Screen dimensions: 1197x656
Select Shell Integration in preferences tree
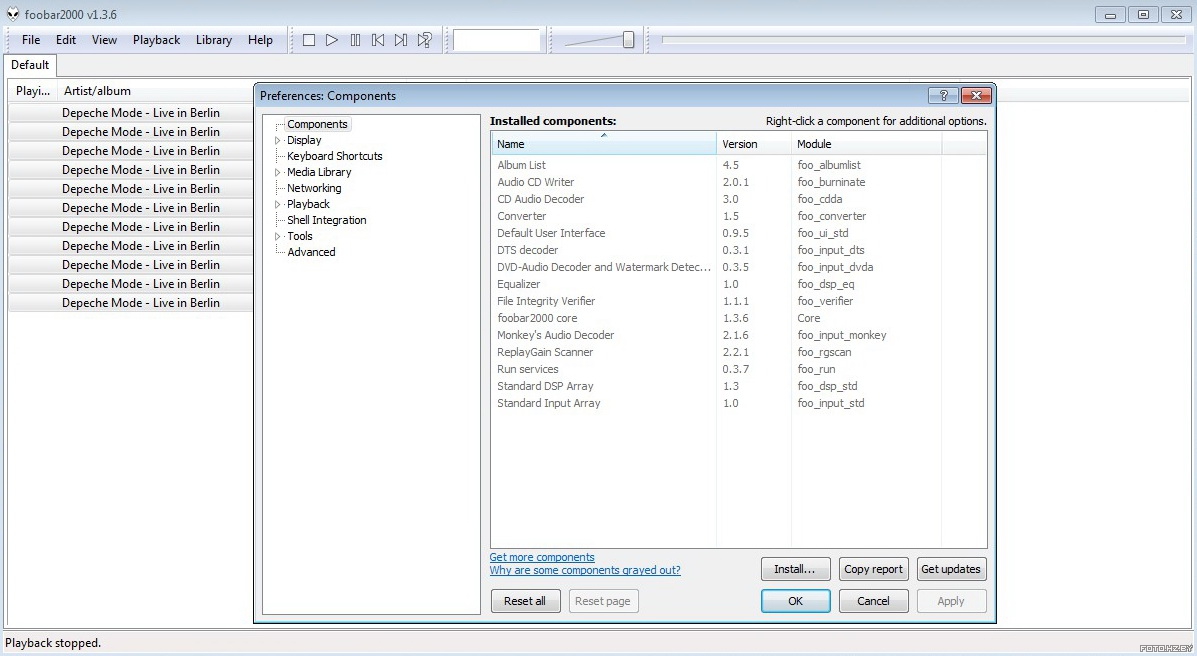pos(327,220)
